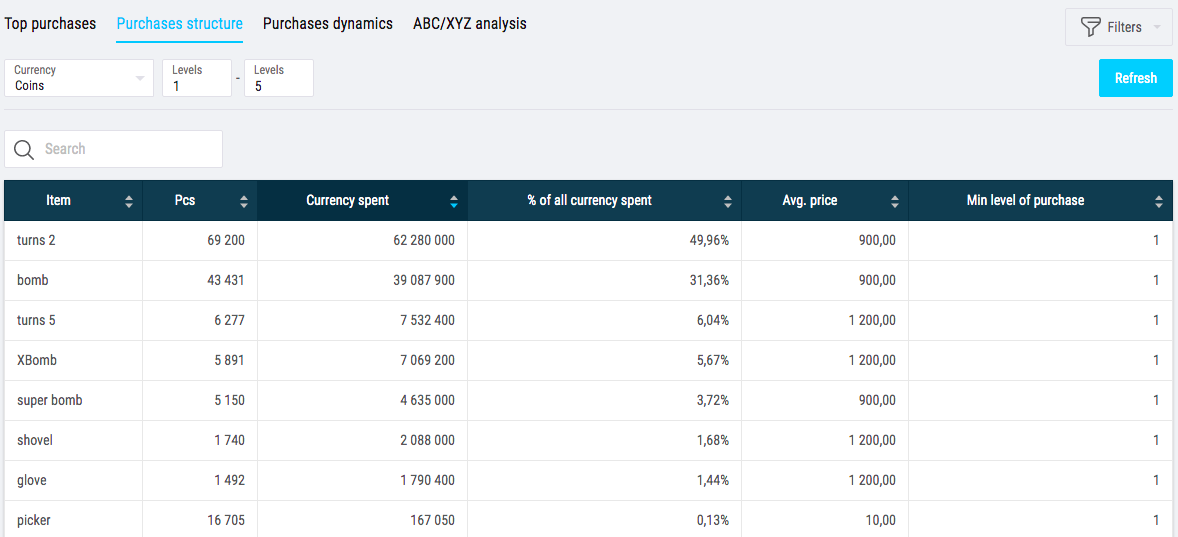Select the 'glove' item cell

pyautogui.click(x=74, y=480)
